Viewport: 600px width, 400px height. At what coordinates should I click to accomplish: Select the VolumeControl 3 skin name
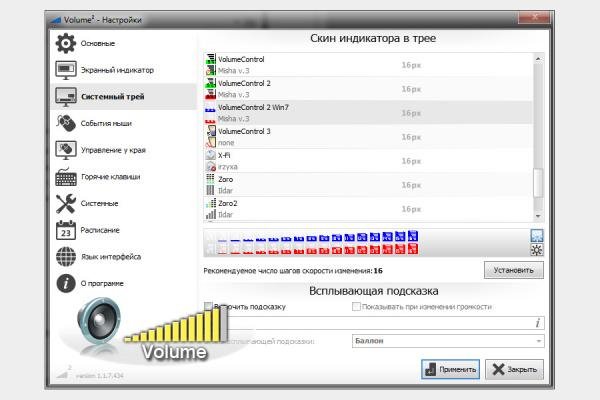244,131
